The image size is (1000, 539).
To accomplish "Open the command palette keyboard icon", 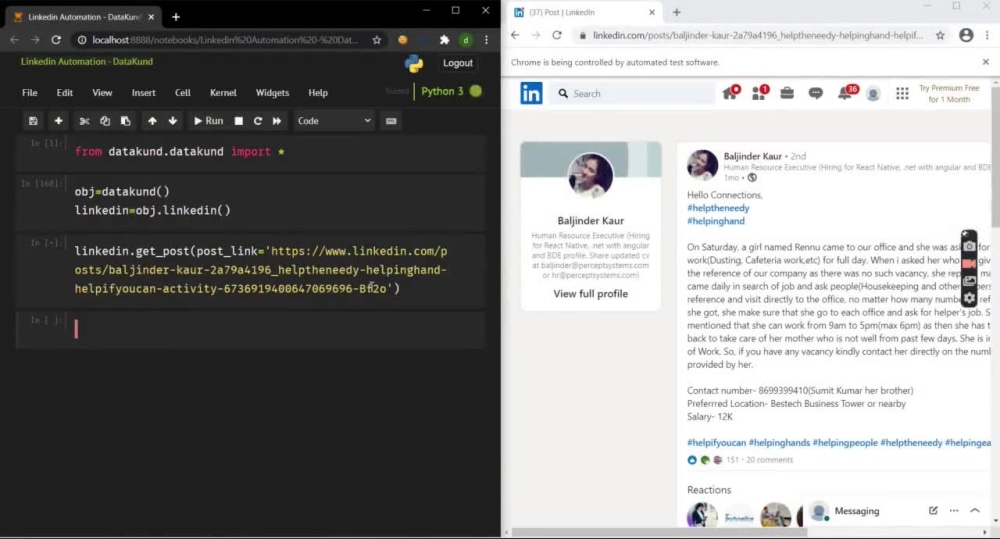I will [391, 121].
